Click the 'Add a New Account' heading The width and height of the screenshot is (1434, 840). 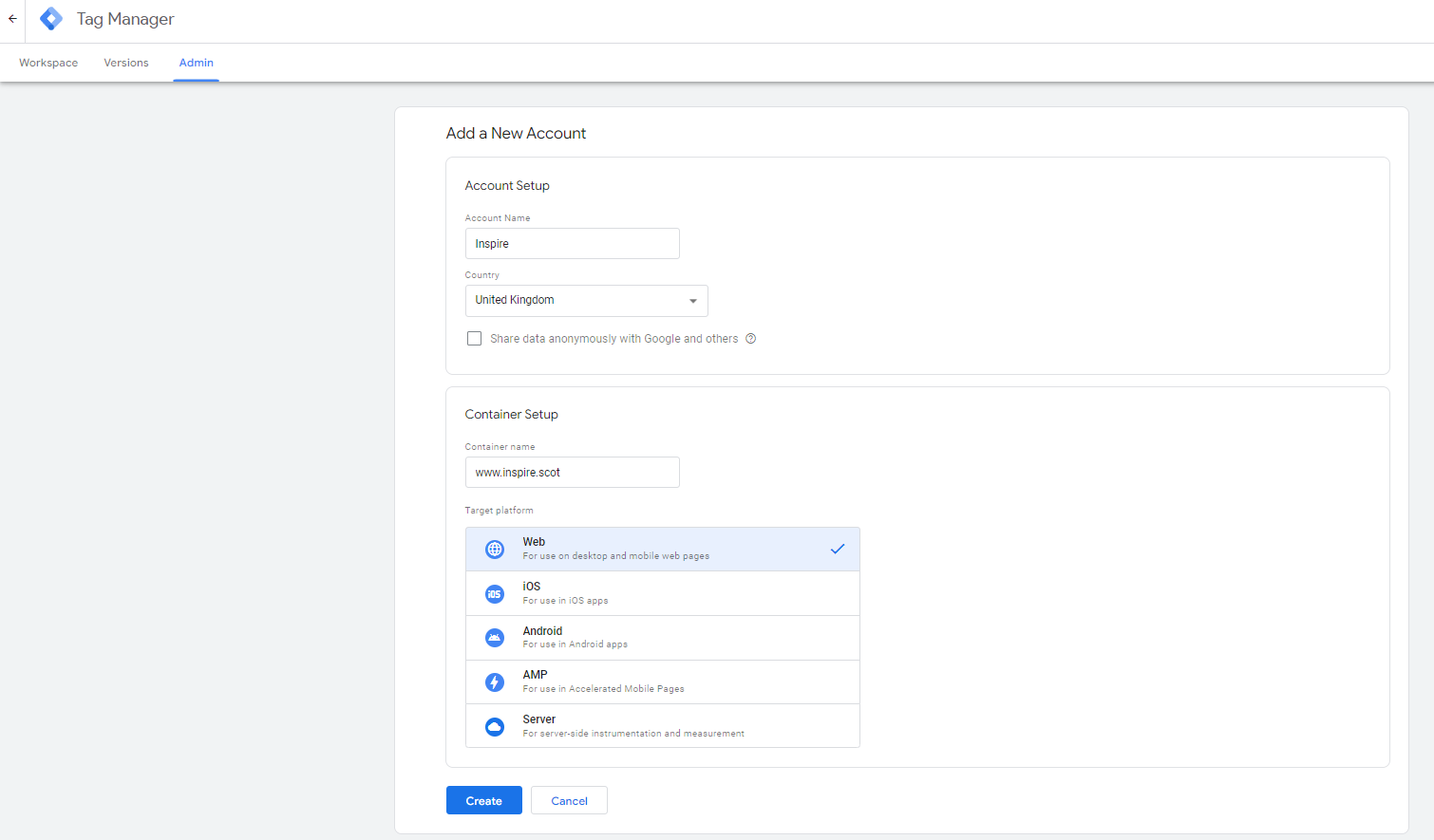(516, 134)
